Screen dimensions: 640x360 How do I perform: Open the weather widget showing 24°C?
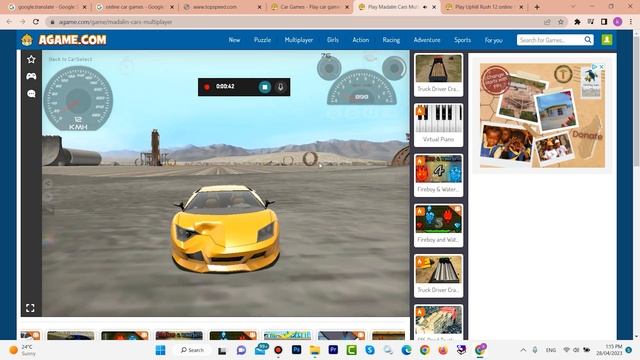point(24,350)
